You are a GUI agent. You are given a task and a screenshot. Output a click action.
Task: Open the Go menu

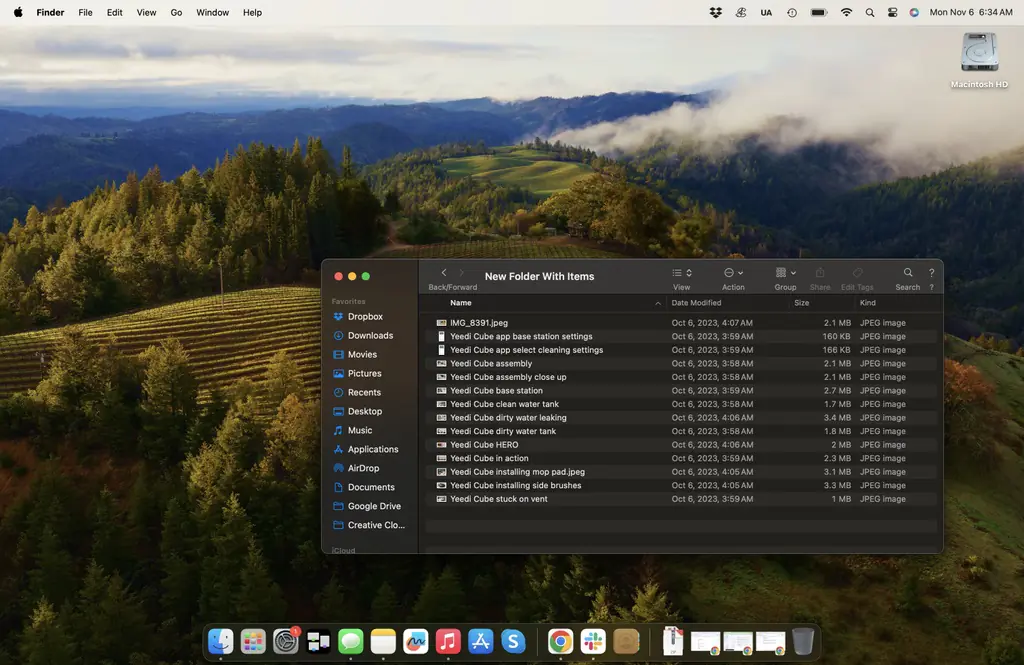176,12
